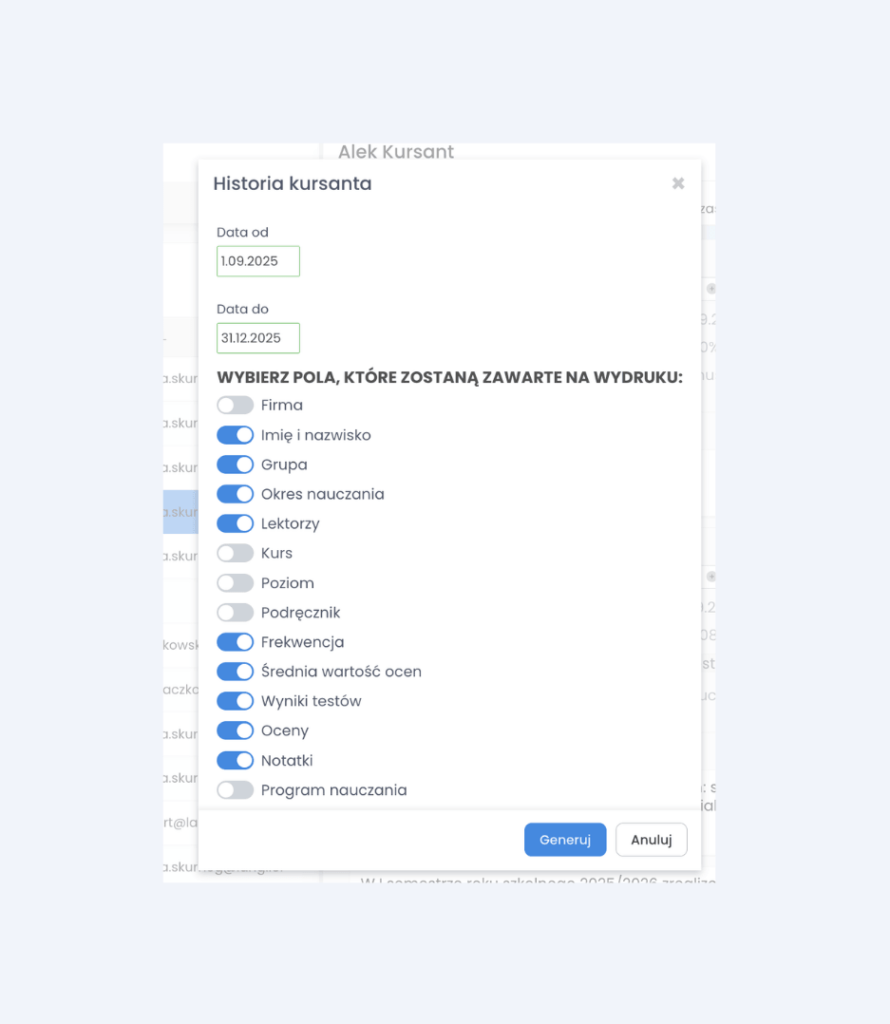Image resolution: width=890 pixels, height=1024 pixels.
Task: Enable the Program nauczania toggle
Action: pos(235,790)
